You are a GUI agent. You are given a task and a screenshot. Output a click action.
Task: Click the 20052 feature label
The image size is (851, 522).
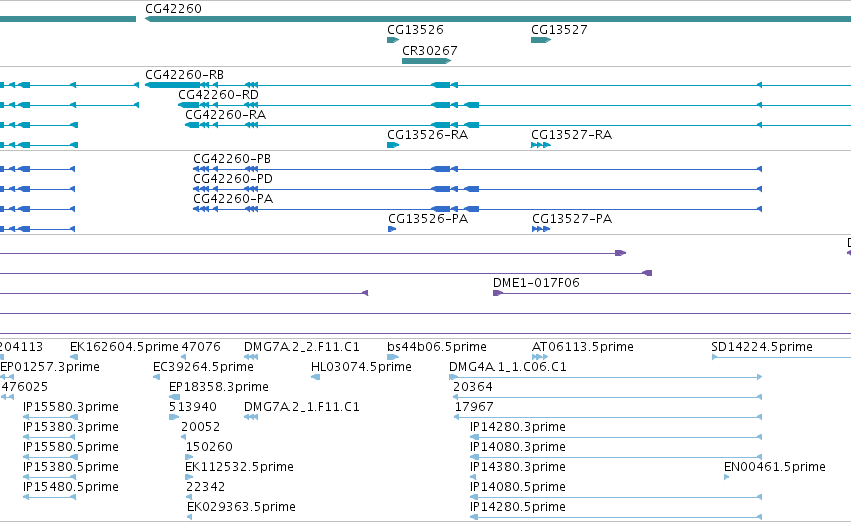point(201,427)
